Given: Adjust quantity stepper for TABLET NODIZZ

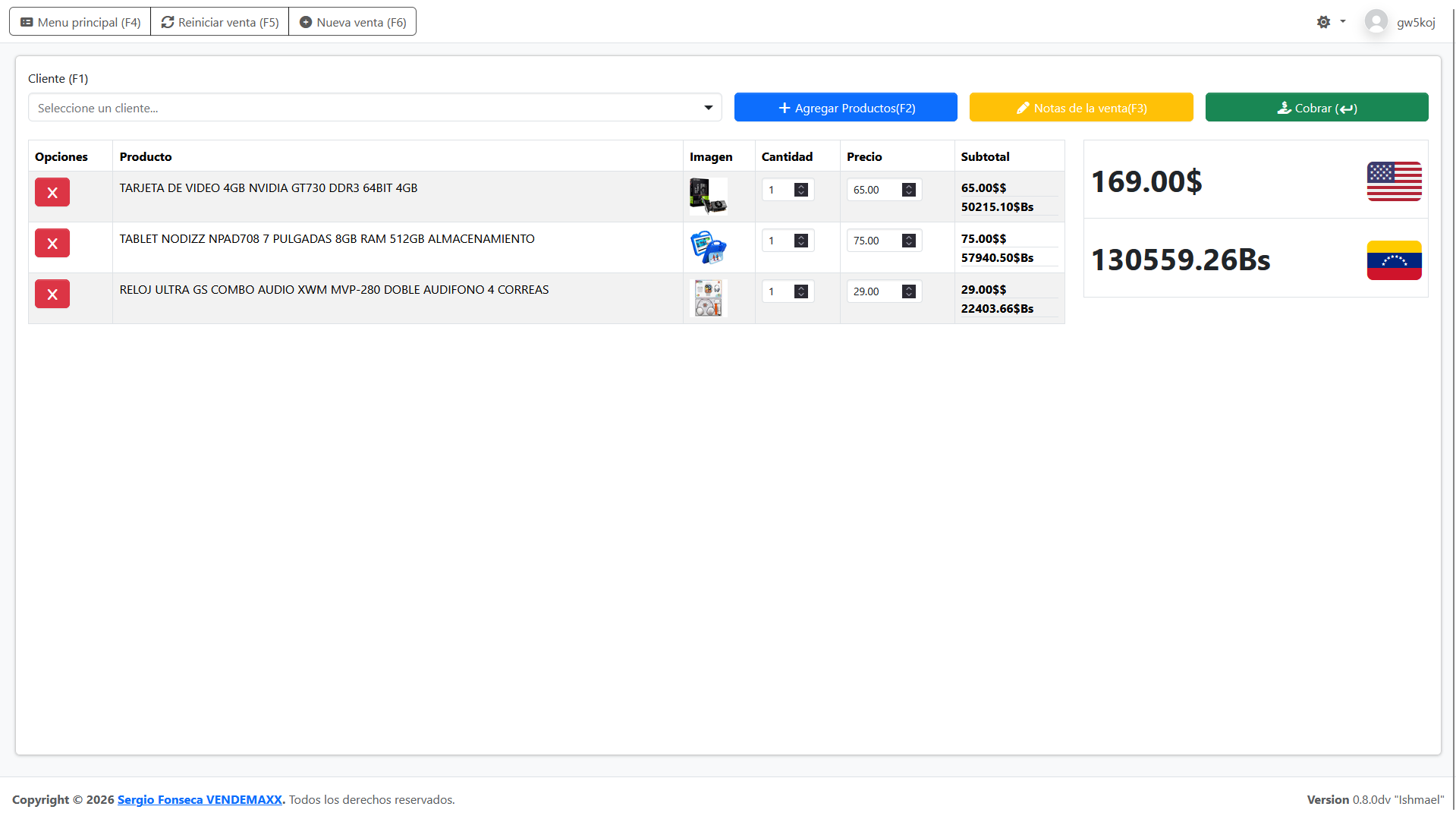Looking at the screenshot, I should click(801, 241).
